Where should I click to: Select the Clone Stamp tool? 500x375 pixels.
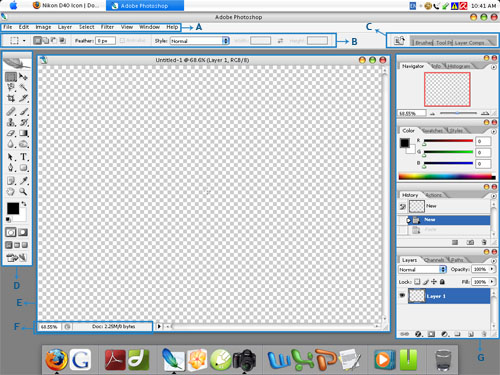[x=11, y=122]
